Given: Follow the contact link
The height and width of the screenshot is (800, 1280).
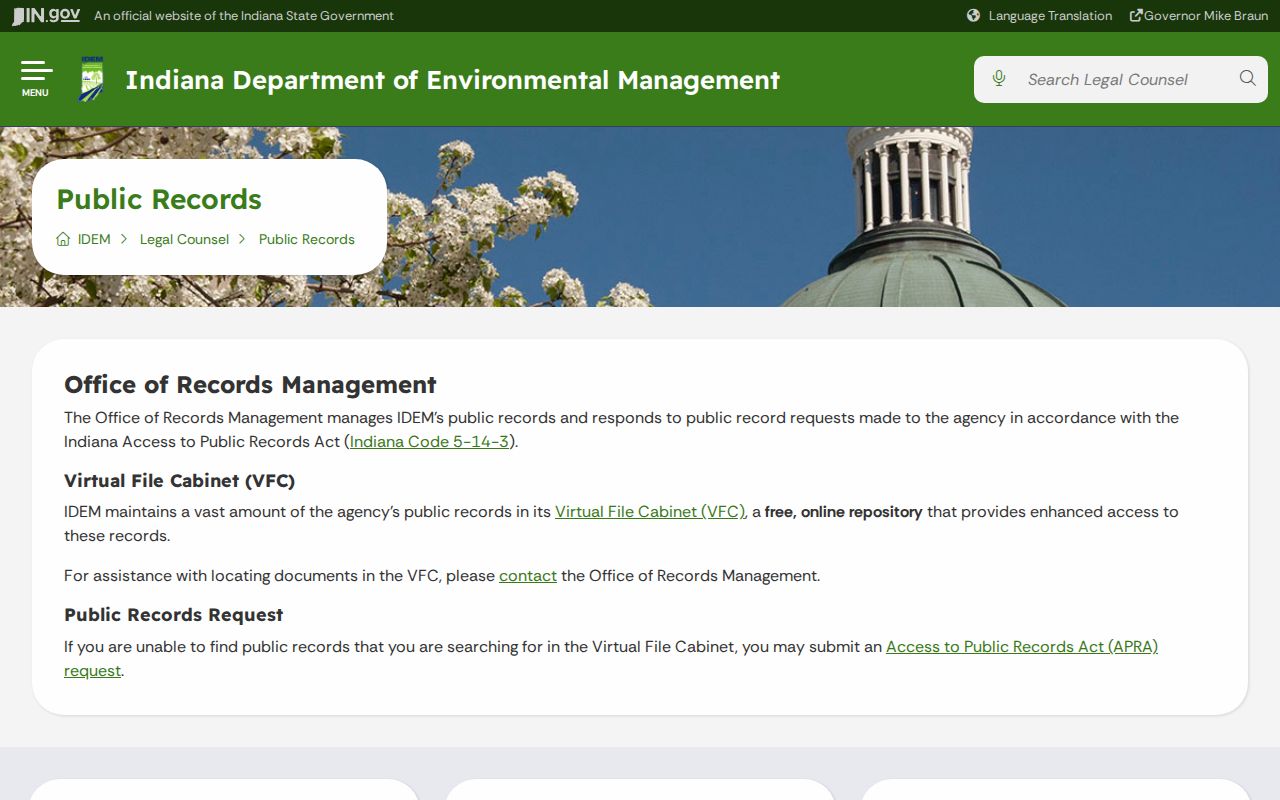Looking at the screenshot, I should [528, 575].
